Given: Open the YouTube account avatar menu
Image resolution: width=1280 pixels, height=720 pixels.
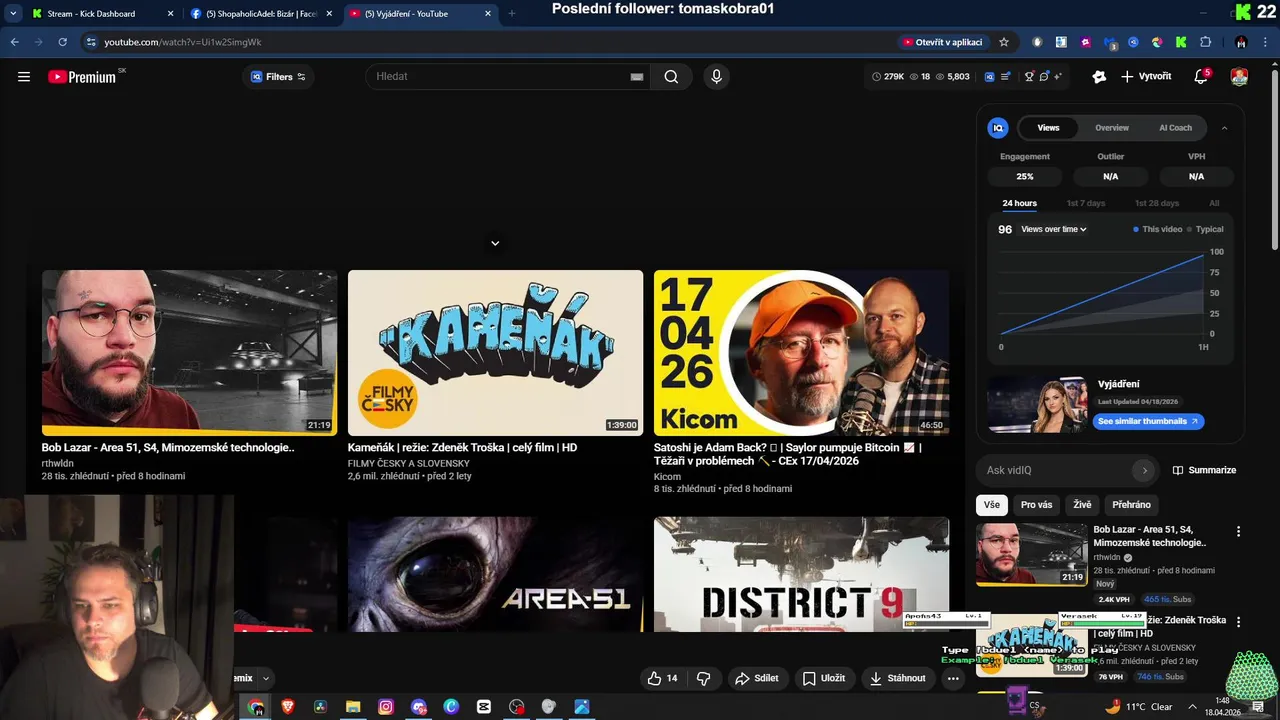Looking at the screenshot, I should (1239, 76).
